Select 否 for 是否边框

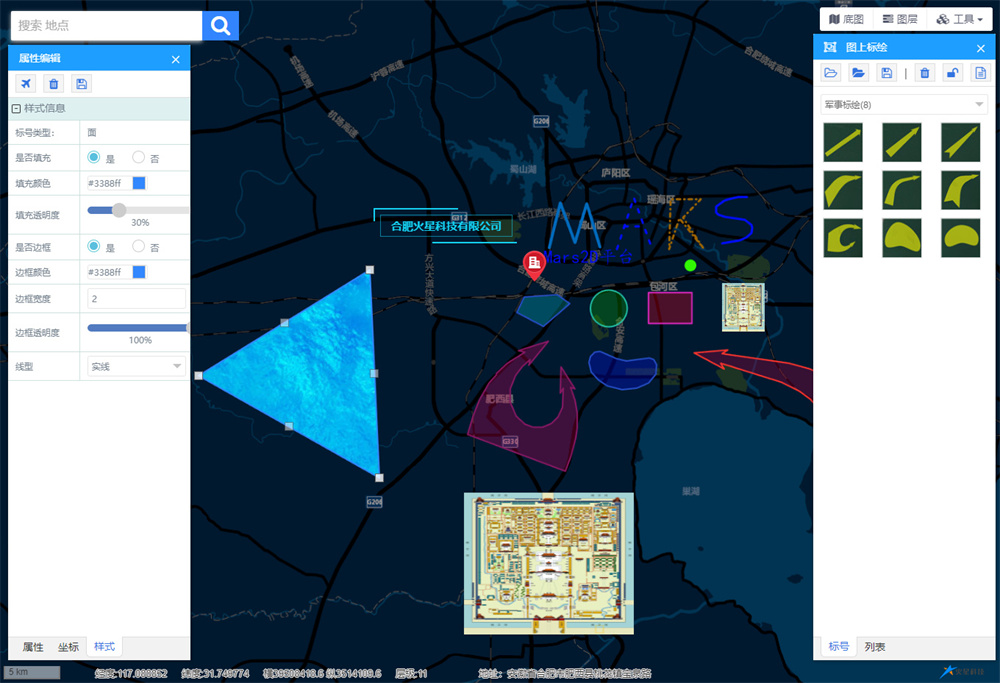[139, 246]
